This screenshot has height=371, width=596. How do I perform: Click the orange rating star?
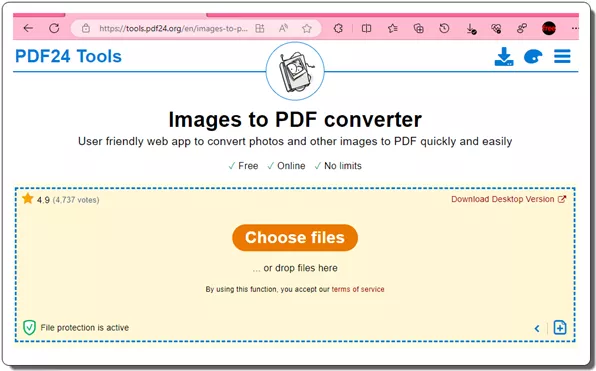pyautogui.click(x=28, y=198)
